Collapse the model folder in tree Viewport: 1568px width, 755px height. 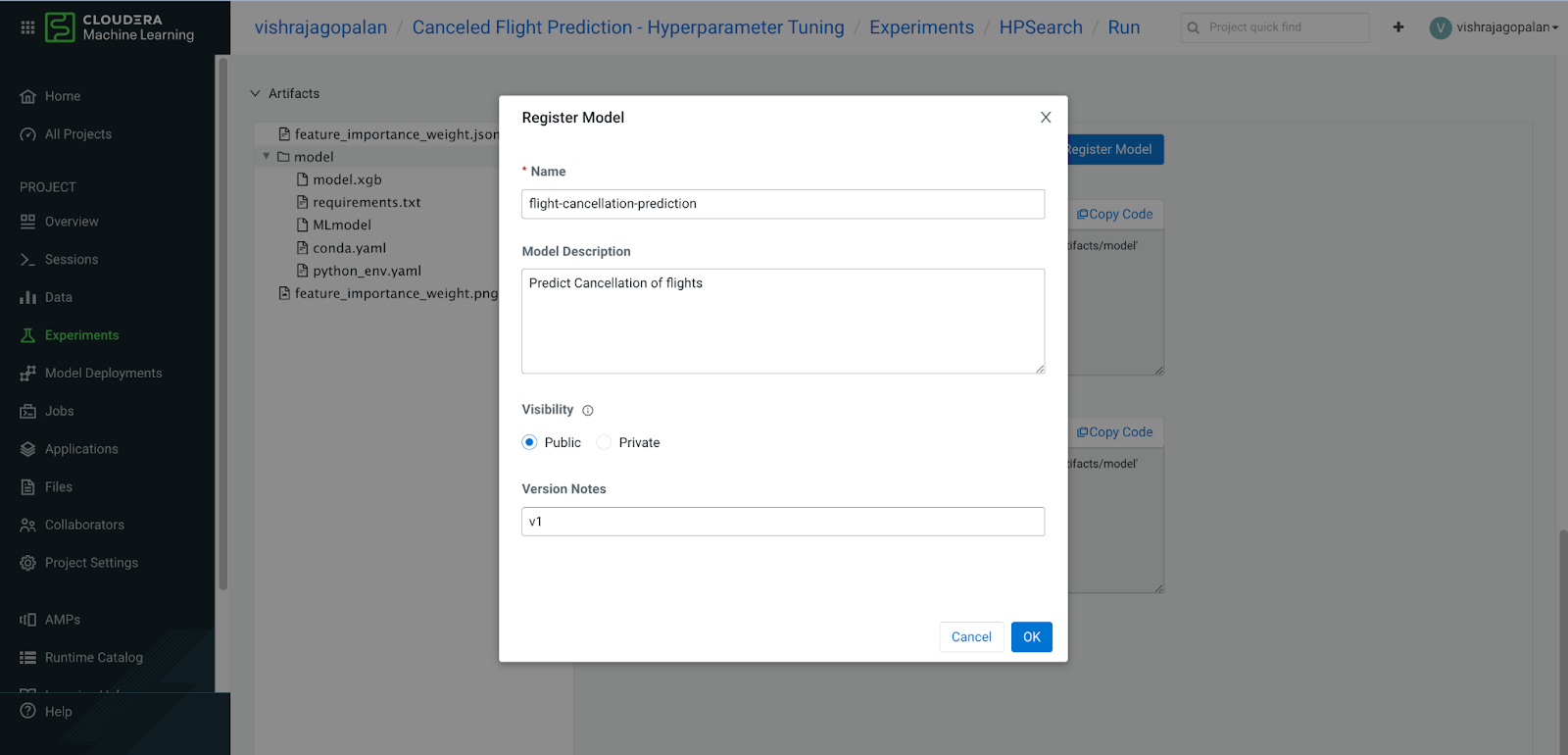point(266,157)
